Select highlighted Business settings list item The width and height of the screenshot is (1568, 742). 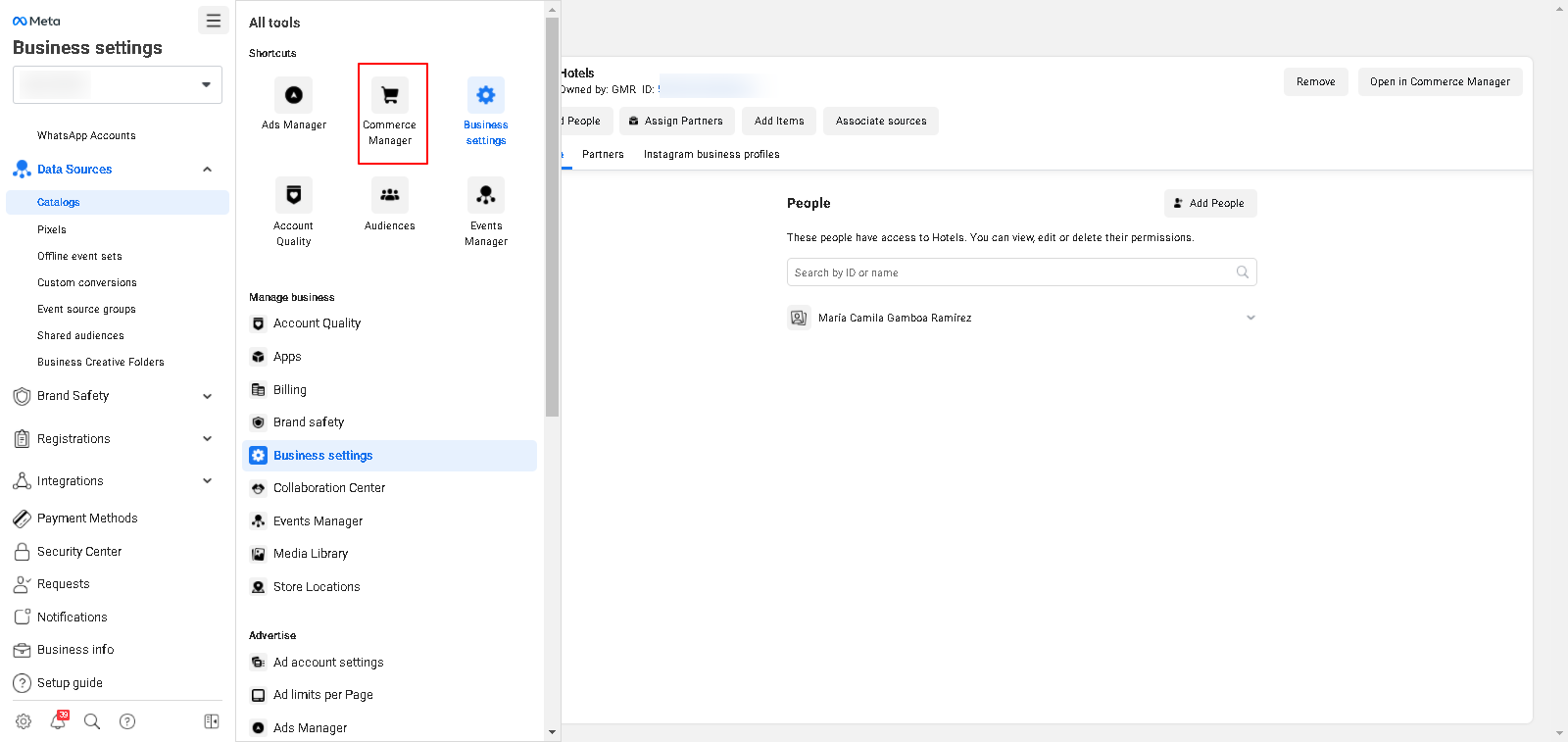pos(389,456)
